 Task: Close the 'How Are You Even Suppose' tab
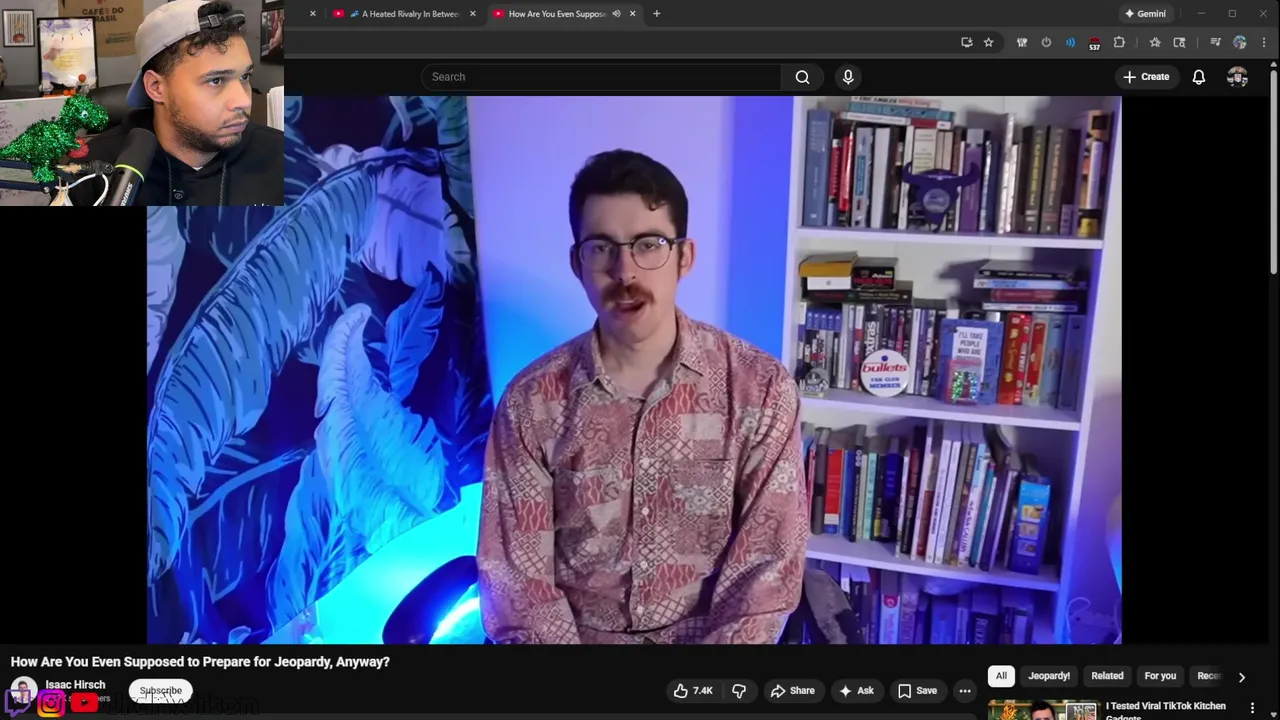632,14
